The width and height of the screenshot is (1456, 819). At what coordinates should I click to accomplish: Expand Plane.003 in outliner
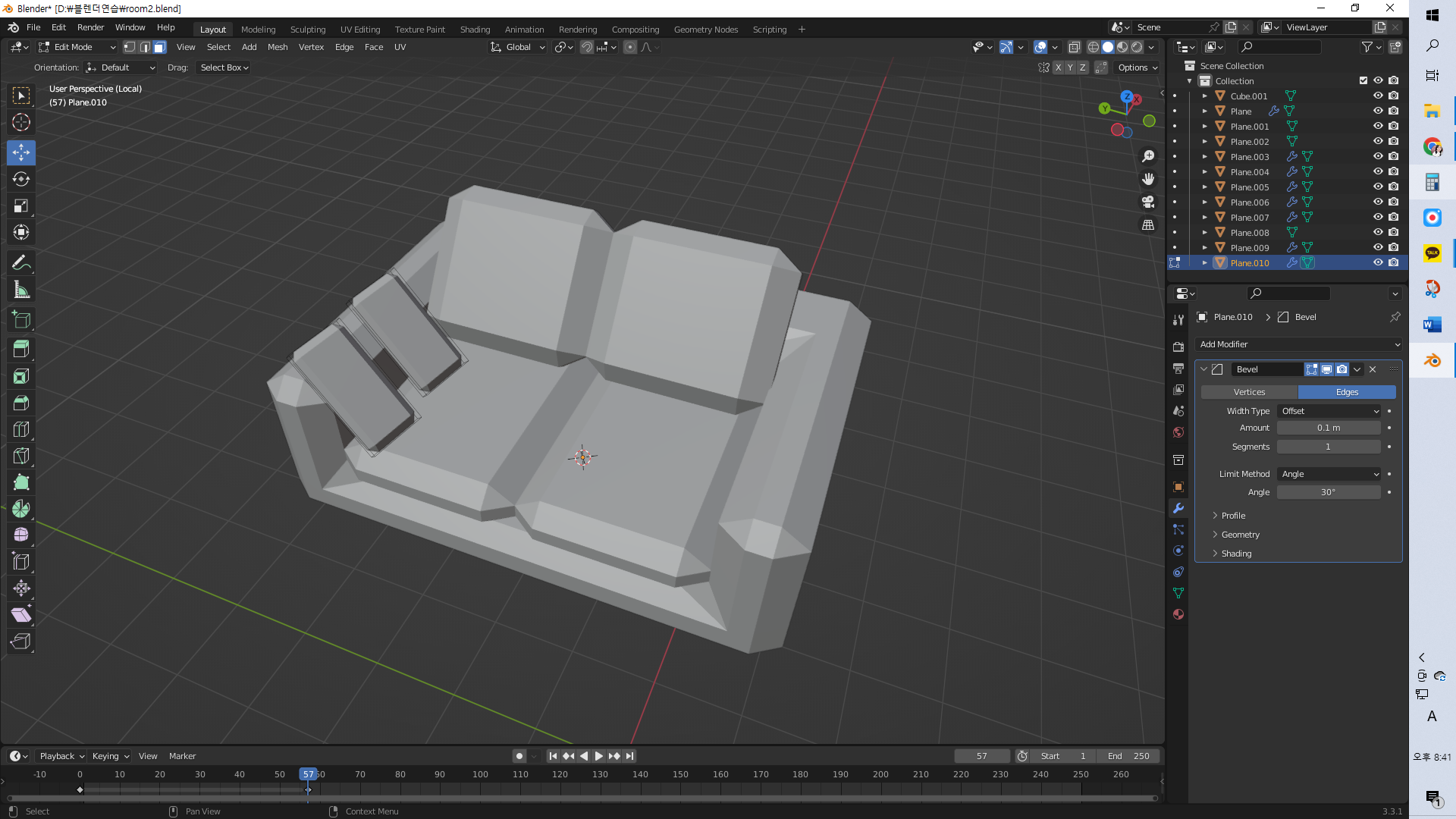[1204, 156]
